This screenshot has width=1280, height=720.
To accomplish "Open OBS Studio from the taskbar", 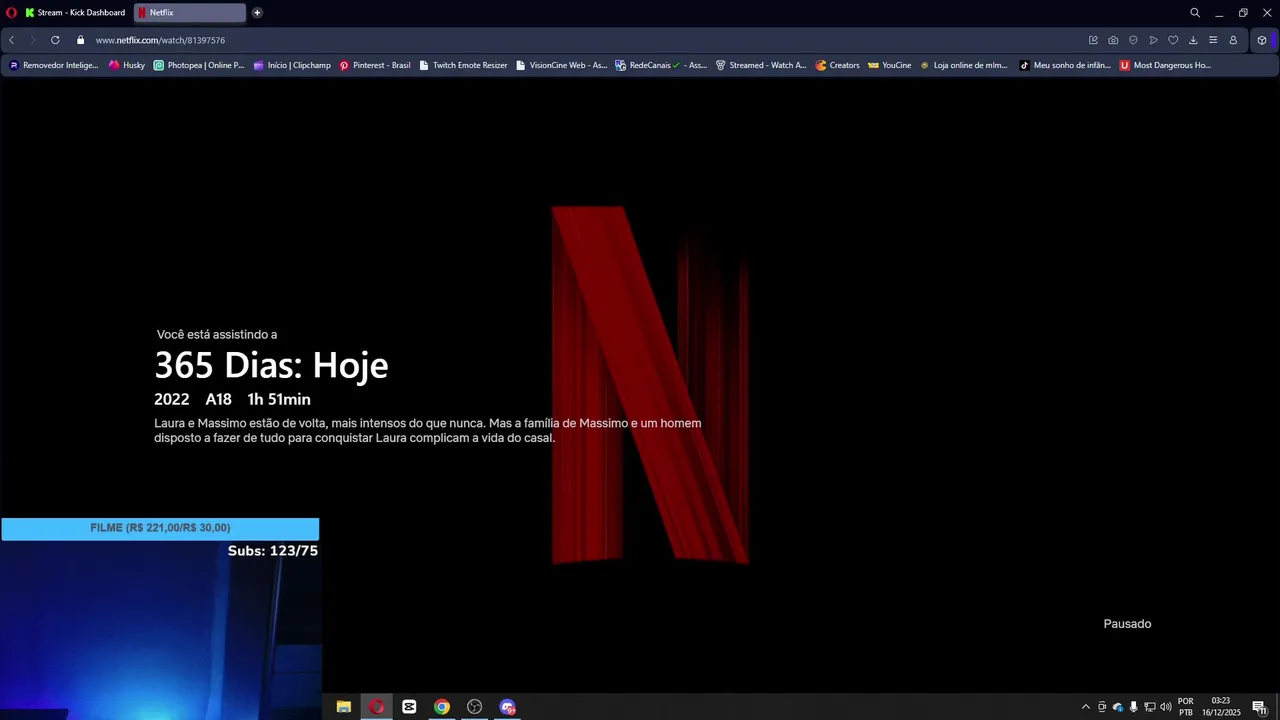I will coord(475,707).
